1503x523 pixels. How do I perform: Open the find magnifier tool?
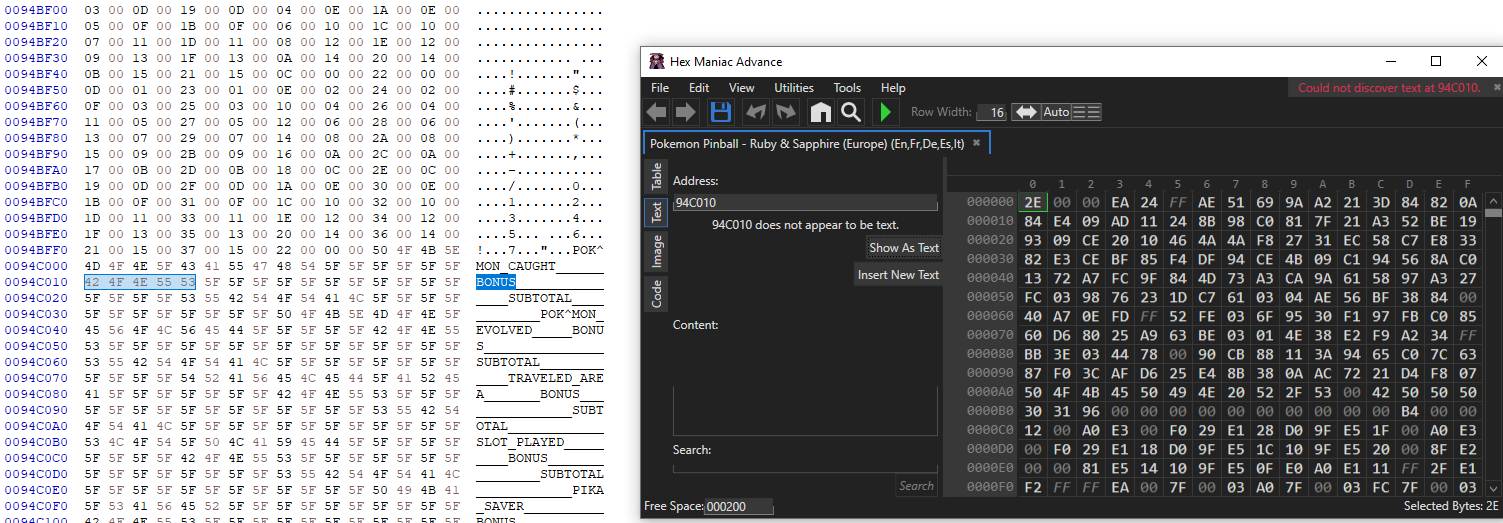tap(850, 112)
